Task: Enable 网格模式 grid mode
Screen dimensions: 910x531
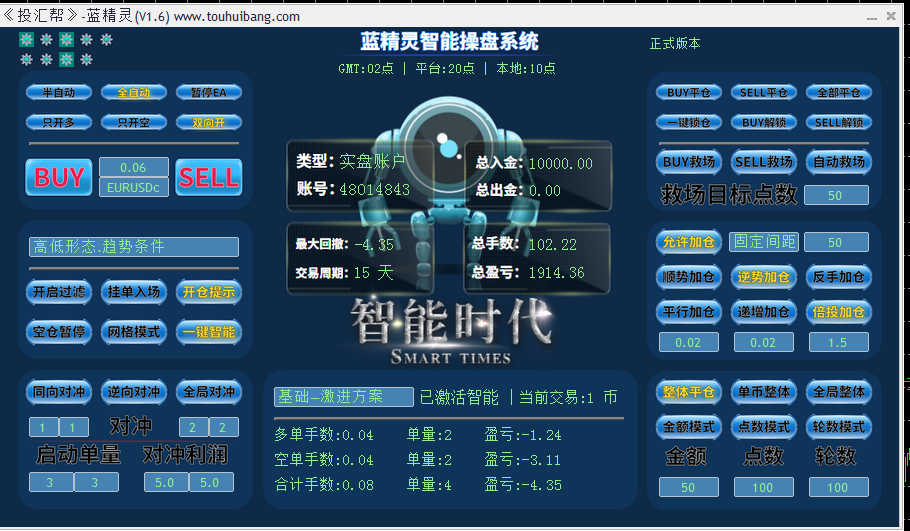Action: click(133, 332)
